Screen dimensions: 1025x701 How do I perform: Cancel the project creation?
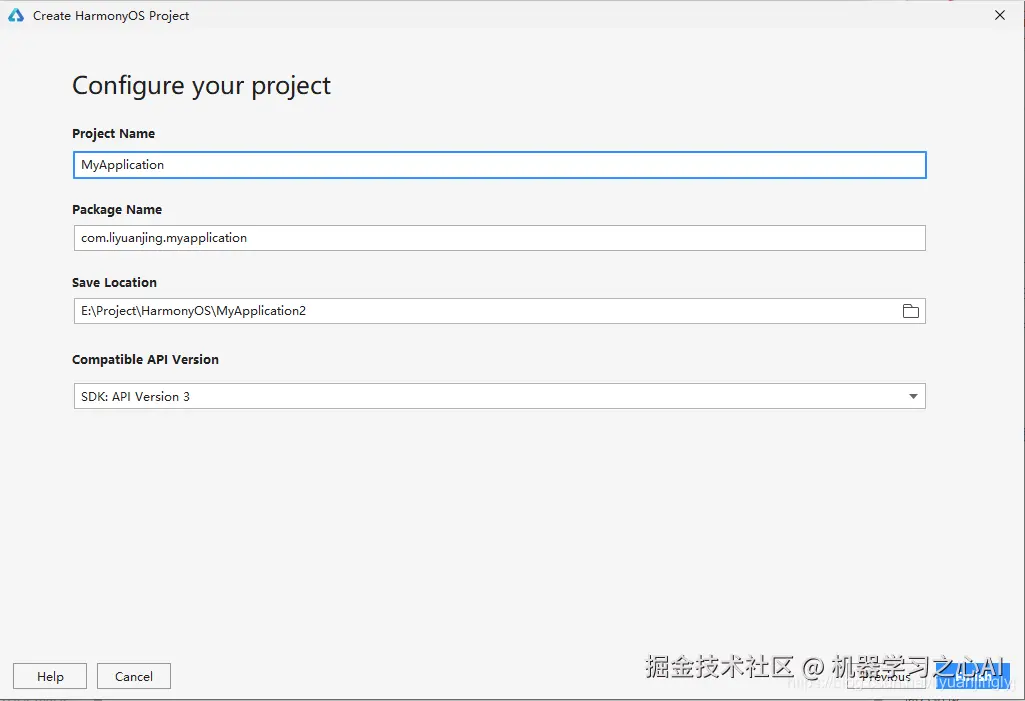pyautogui.click(x=133, y=677)
